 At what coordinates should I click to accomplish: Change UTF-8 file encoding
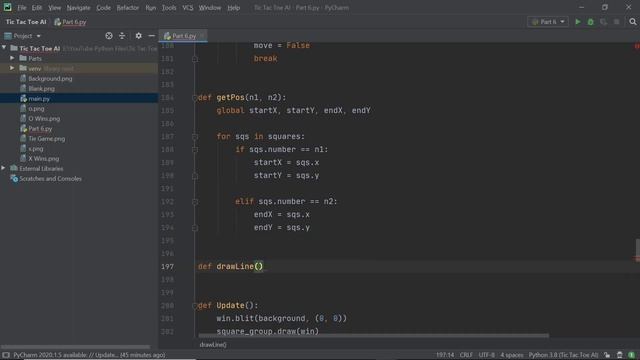[487, 355]
